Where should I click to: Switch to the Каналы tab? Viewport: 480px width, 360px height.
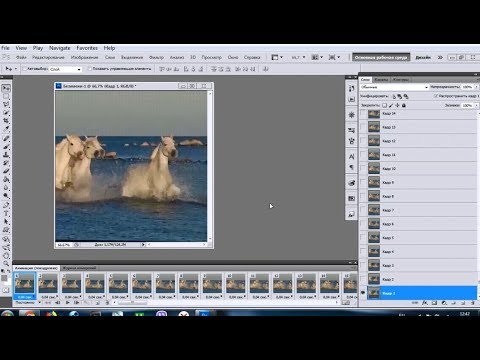[x=381, y=80]
